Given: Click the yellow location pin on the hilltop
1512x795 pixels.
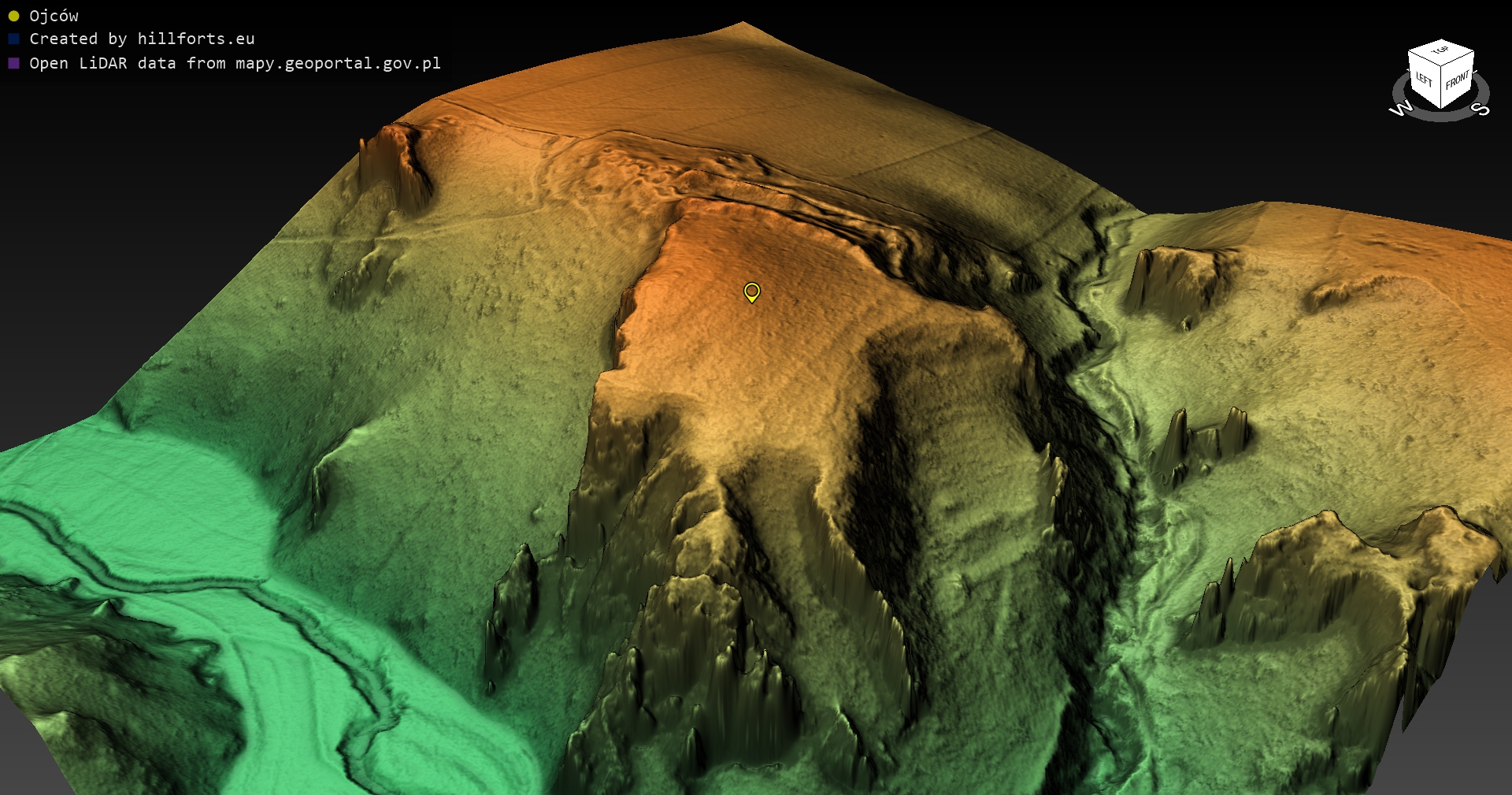Looking at the screenshot, I should [x=752, y=292].
